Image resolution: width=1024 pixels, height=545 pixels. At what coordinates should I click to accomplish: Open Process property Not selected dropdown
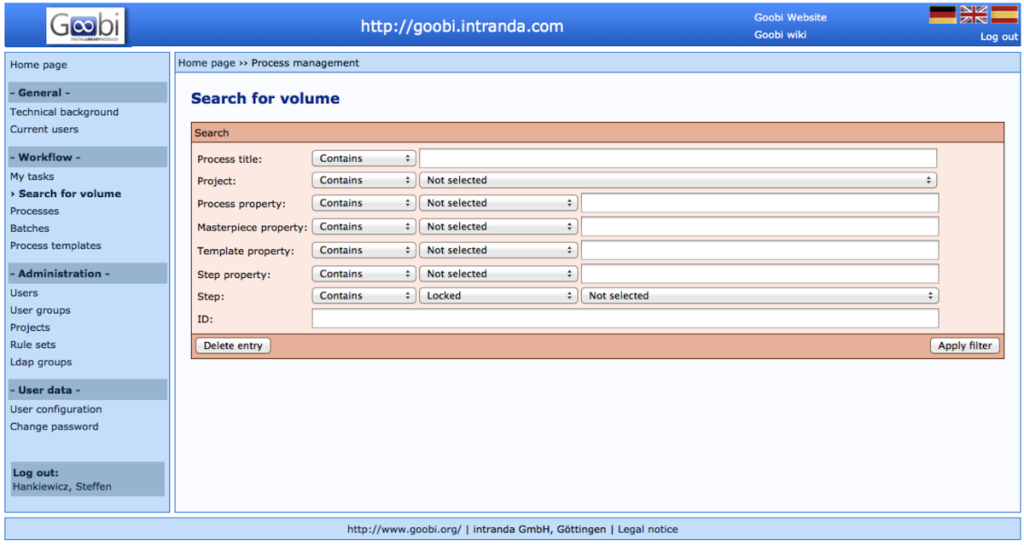(x=499, y=203)
